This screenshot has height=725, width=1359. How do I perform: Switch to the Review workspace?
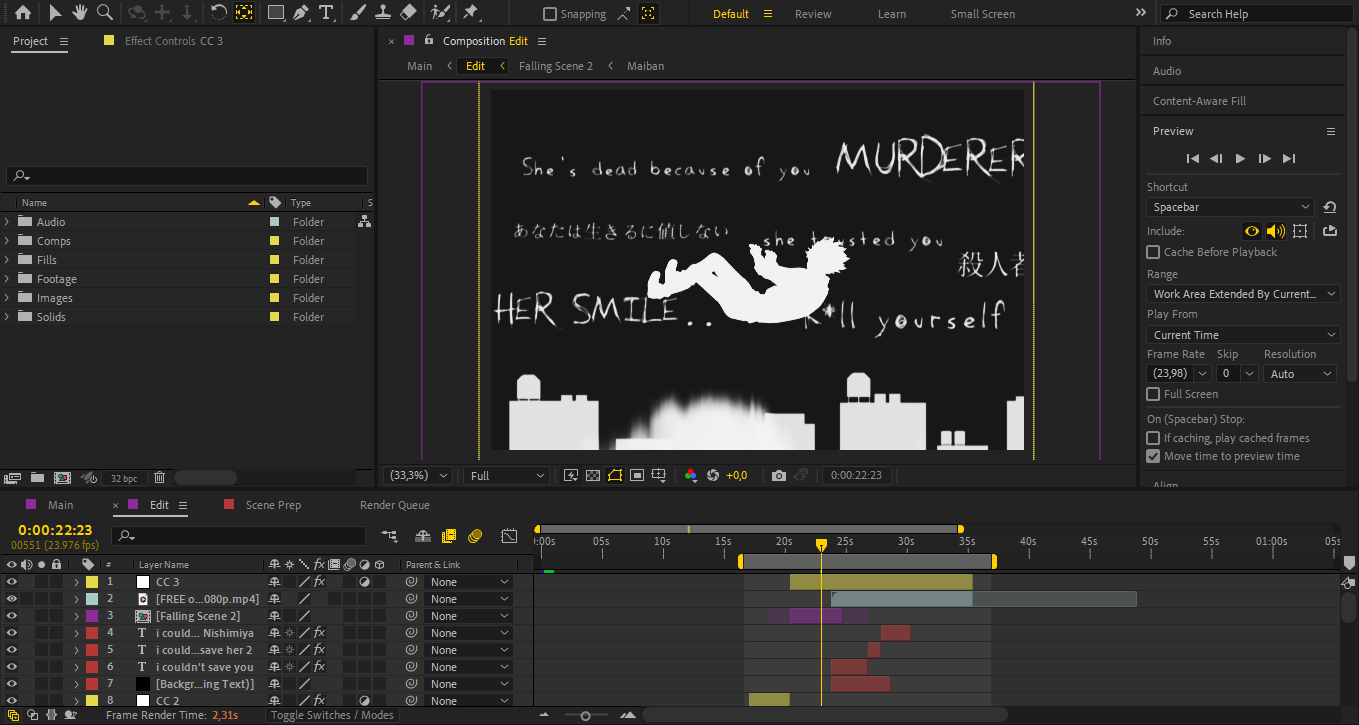[x=813, y=14]
